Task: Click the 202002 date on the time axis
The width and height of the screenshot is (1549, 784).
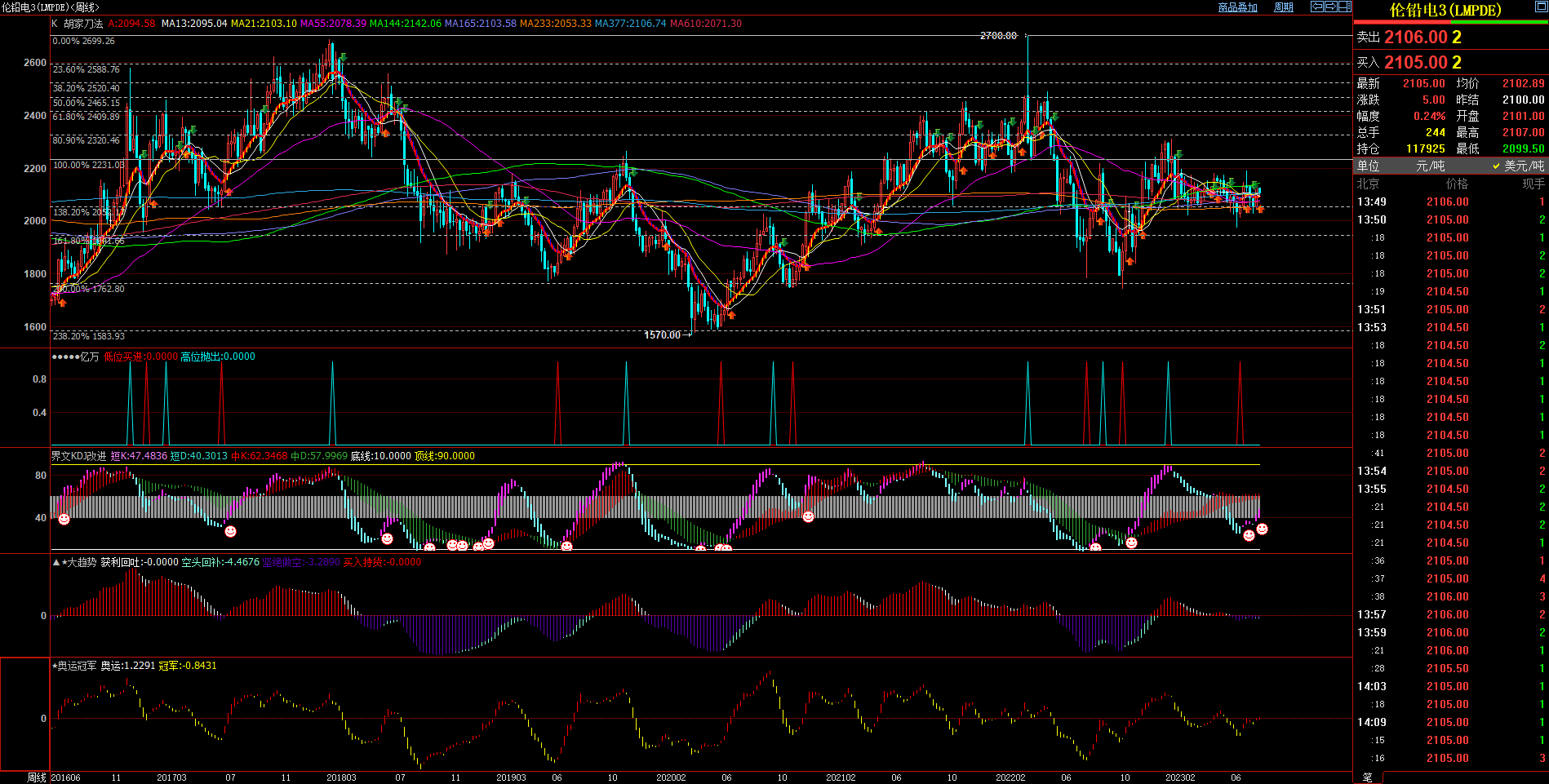Action: (x=671, y=777)
